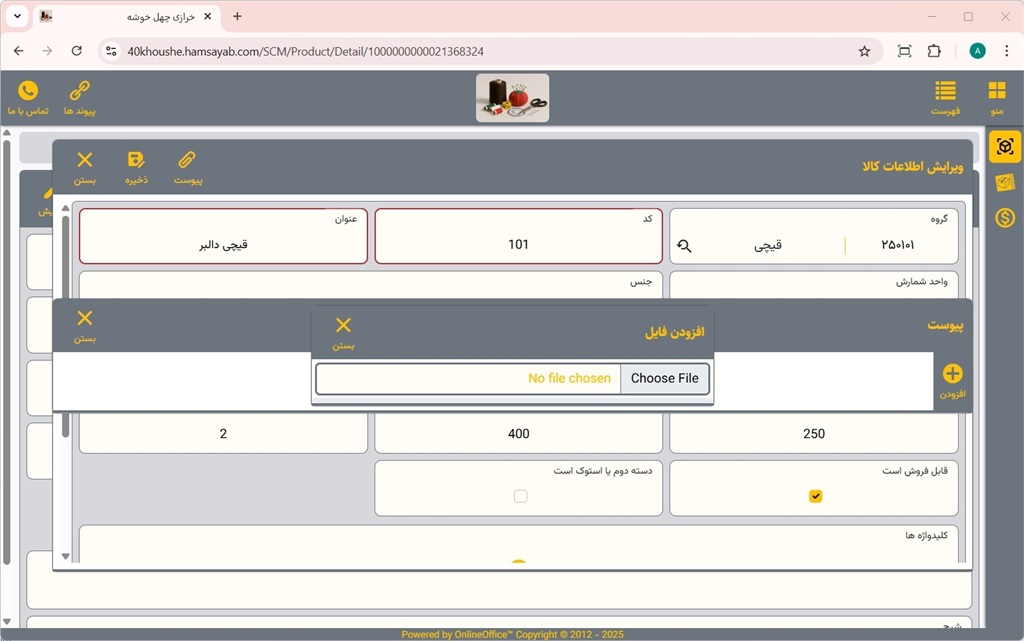
Task: Open the list index icon
Action: coord(945,91)
